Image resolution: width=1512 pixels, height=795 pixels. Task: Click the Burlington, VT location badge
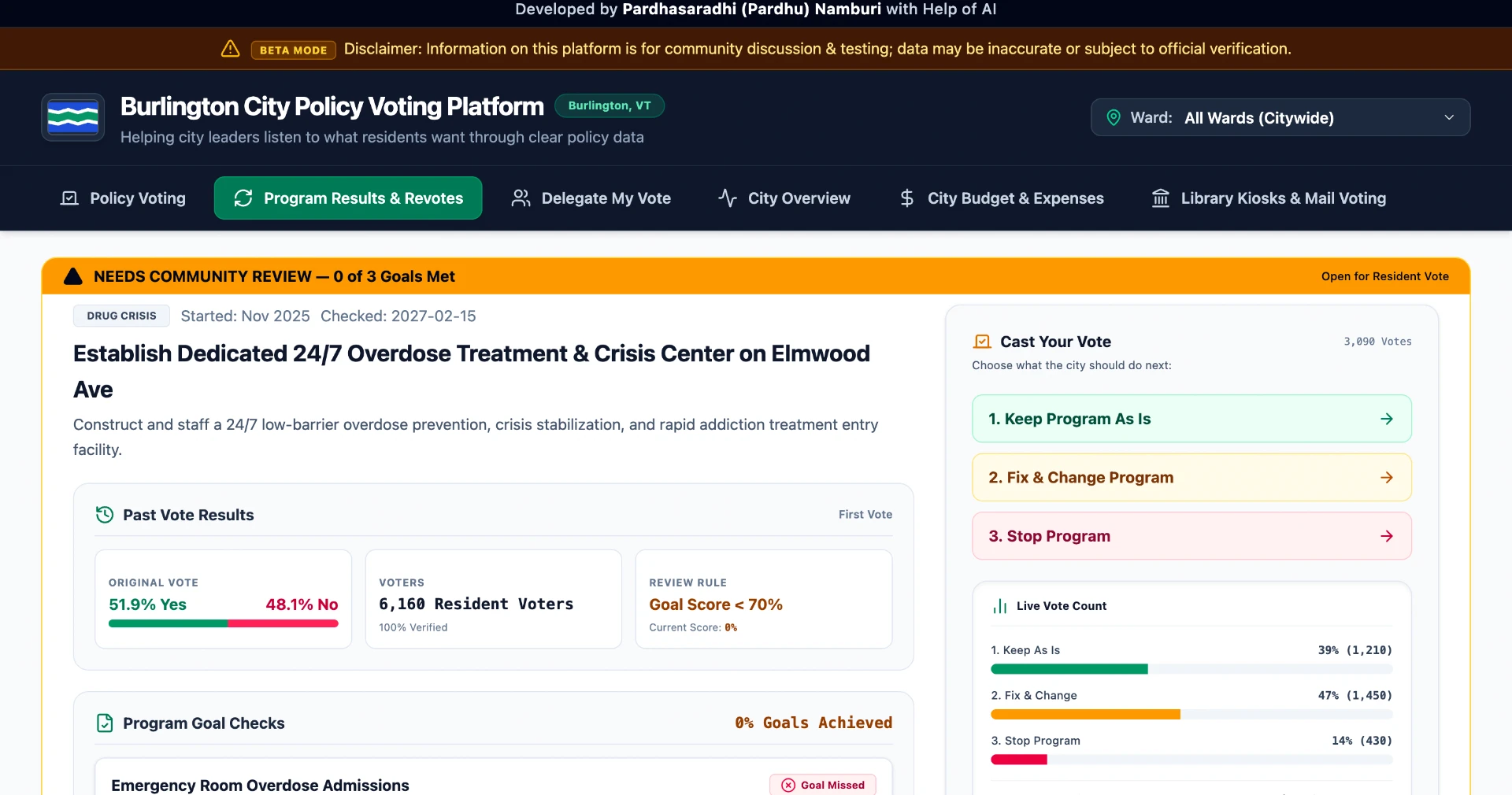[x=610, y=105]
